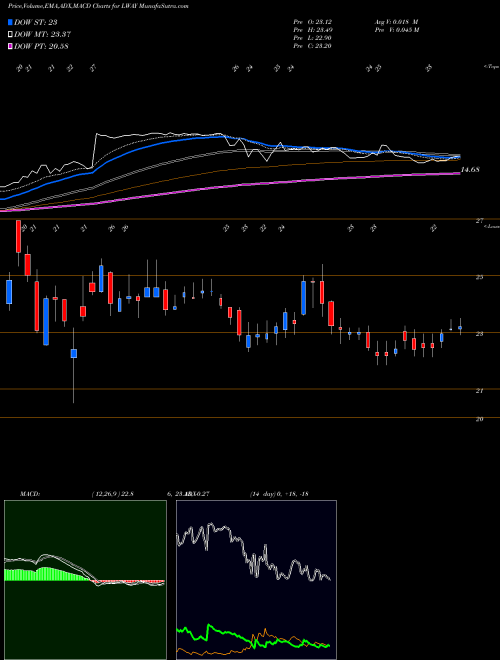Select the 'DOW MT: 23.37' legend label

pos(42,35)
